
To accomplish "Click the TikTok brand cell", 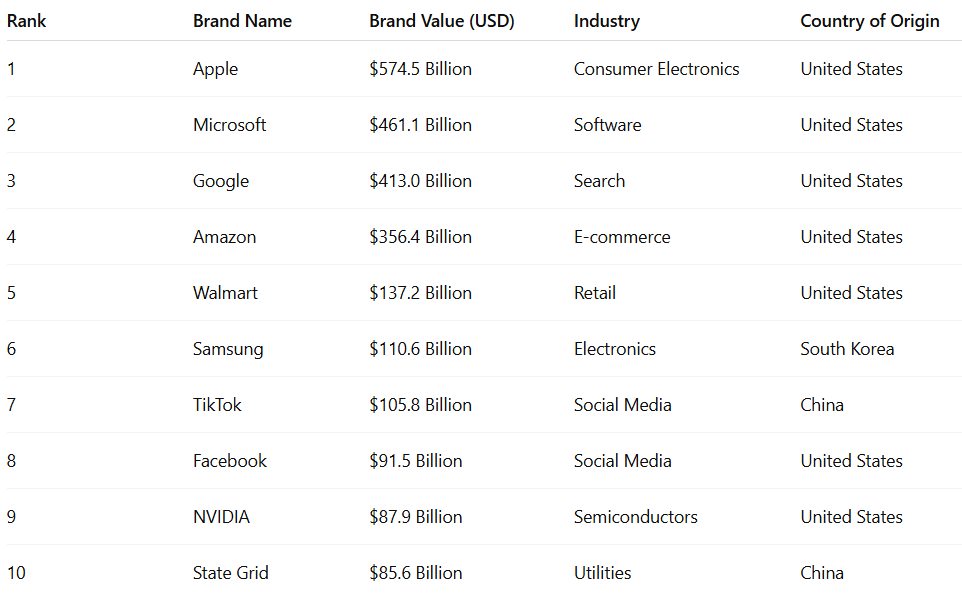I will [217, 405].
